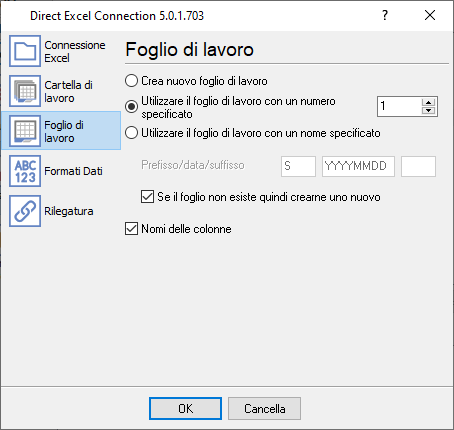Image resolution: width=454 pixels, height=430 pixels.
Task: Select Crea nuovo foglio di lavoro option
Action: pos(131,81)
